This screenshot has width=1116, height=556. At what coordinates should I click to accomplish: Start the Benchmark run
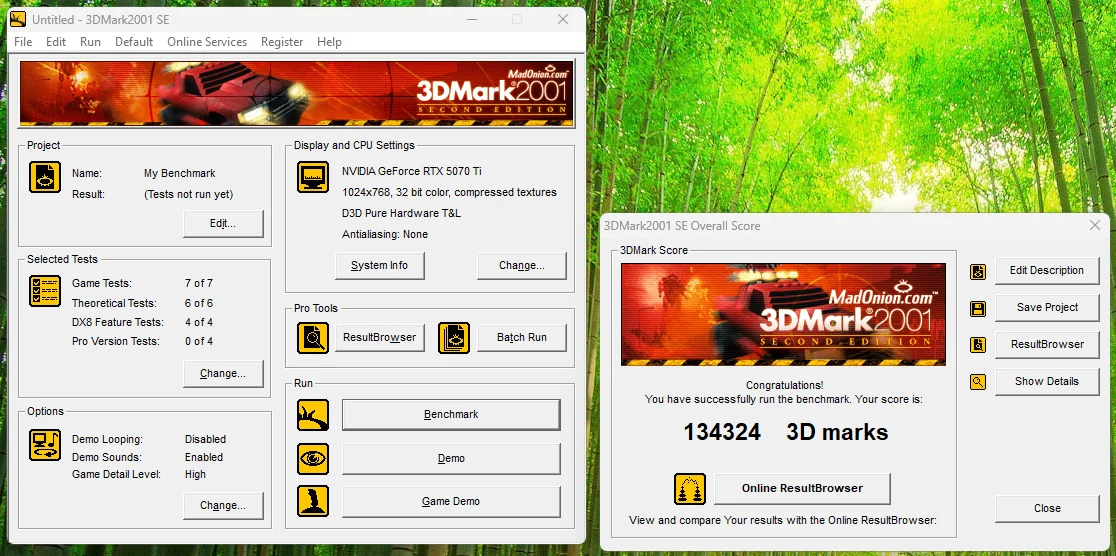click(451, 414)
